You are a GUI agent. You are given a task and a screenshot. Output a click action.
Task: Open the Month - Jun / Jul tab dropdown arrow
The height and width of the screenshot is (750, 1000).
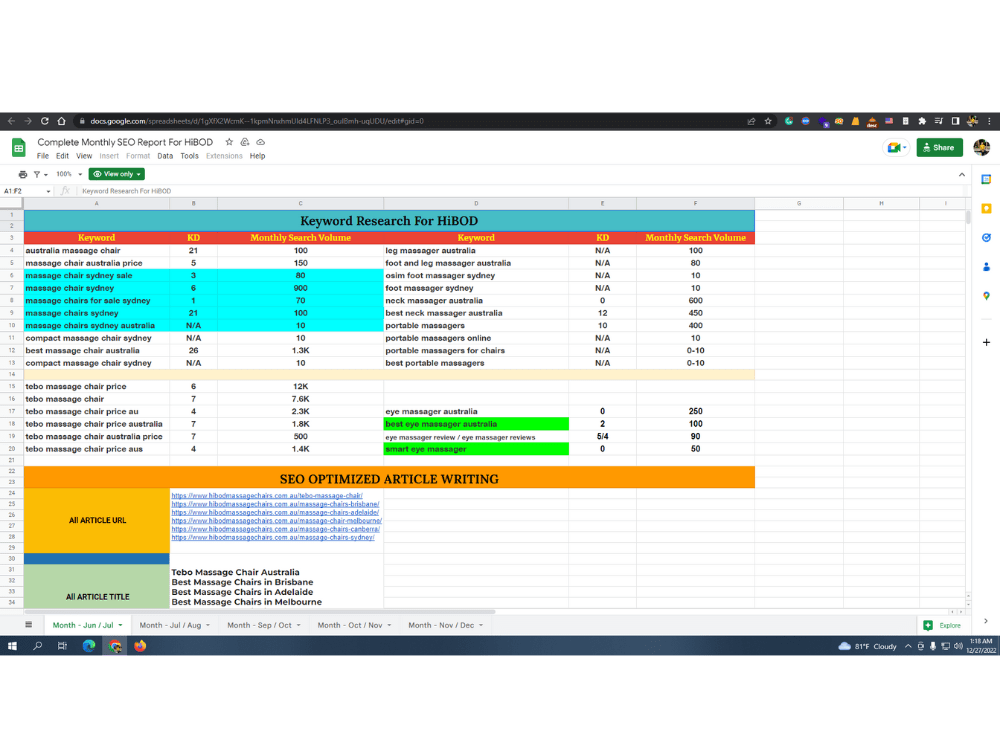(x=121, y=626)
